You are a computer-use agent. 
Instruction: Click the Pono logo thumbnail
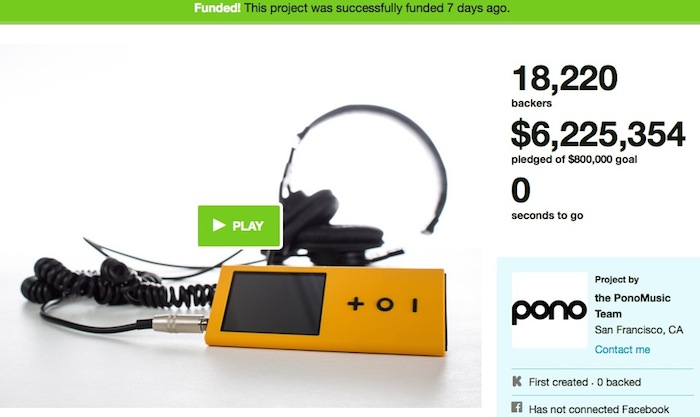point(550,310)
